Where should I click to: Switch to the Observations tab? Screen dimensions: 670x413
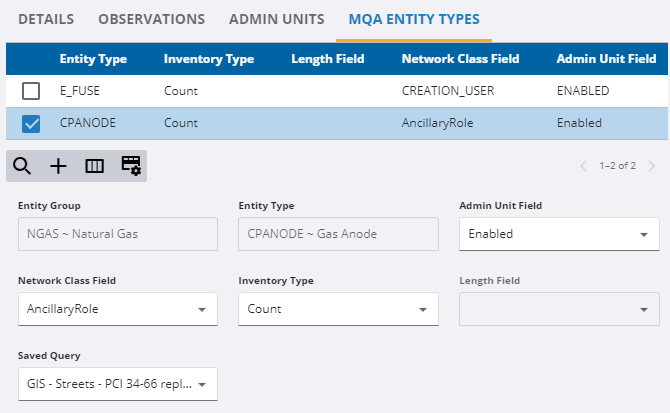point(152,19)
